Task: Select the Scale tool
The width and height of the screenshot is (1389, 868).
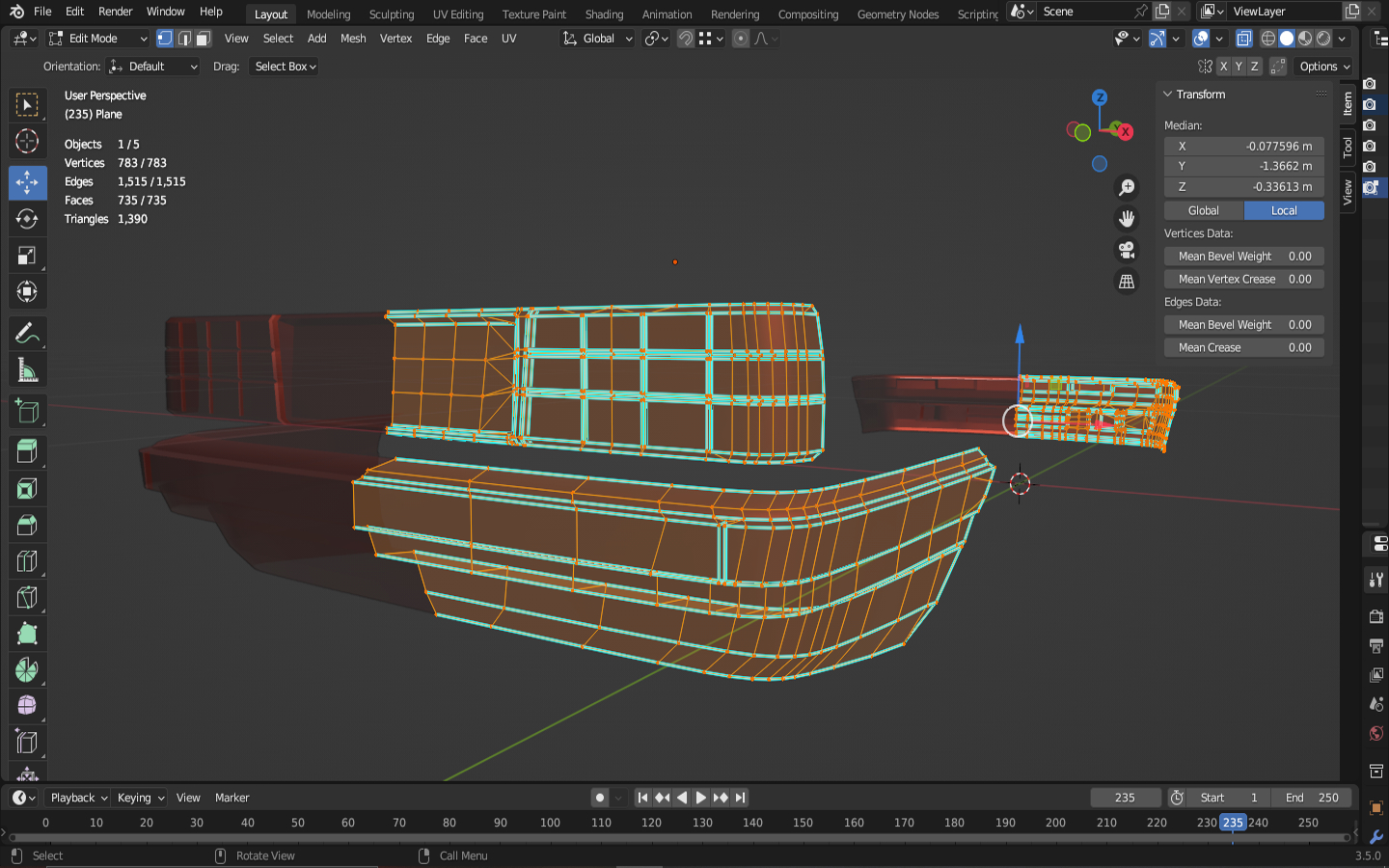Action: pyautogui.click(x=27, y=256)
